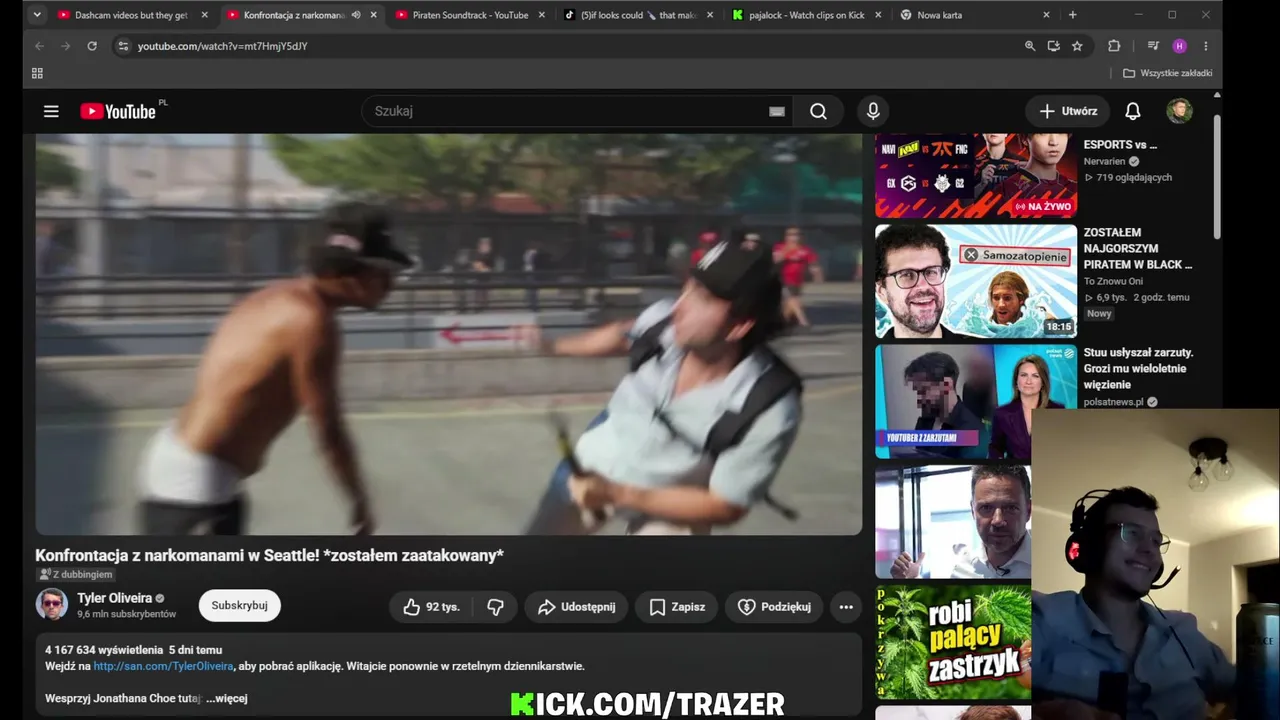The image size is (1280, 720).
Task: Start voice search with the microphone
Action: click(873, 111)
